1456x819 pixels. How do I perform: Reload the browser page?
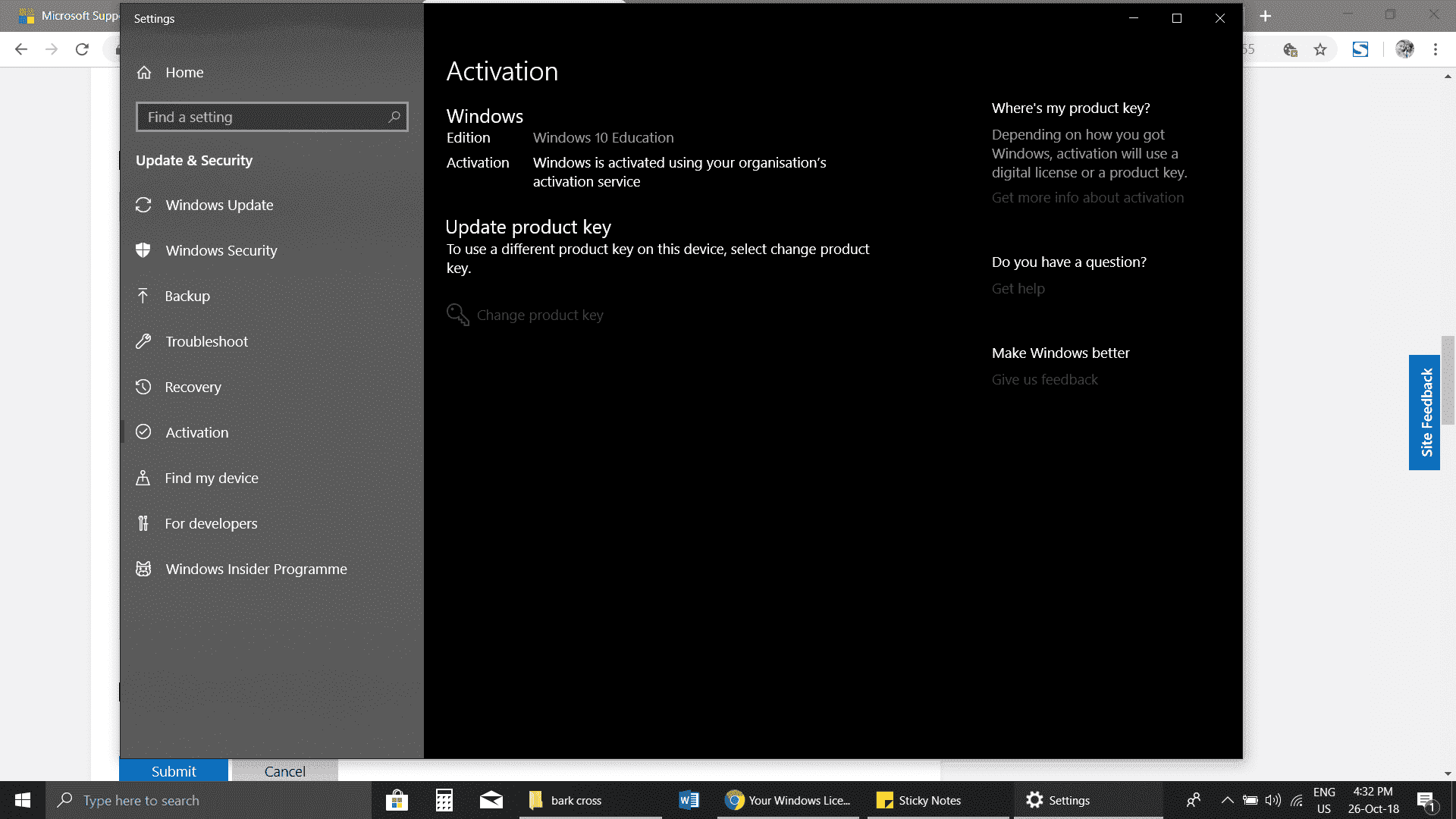82,49
